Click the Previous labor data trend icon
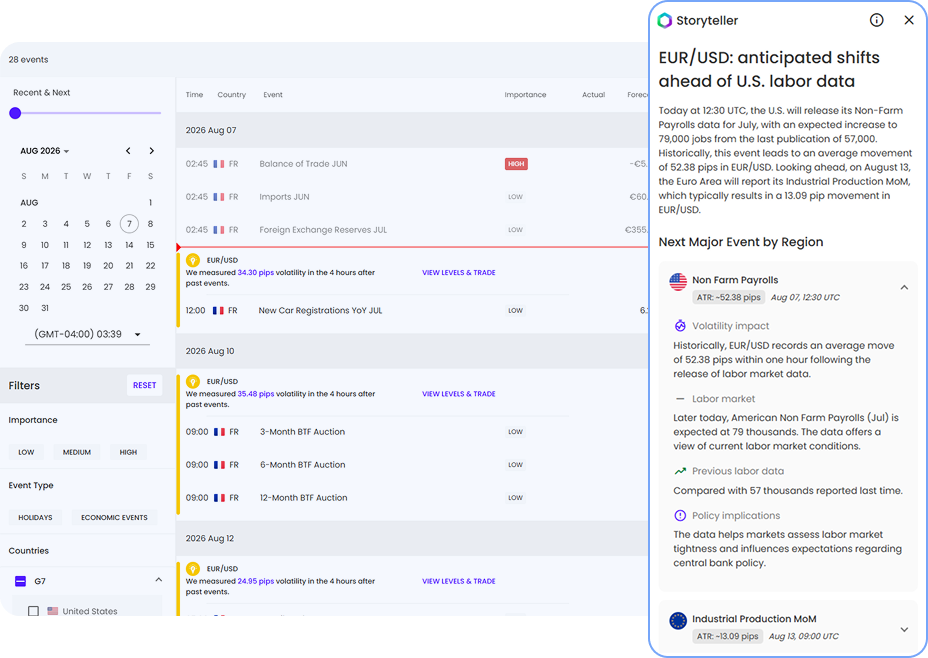 tap(680, 471)
